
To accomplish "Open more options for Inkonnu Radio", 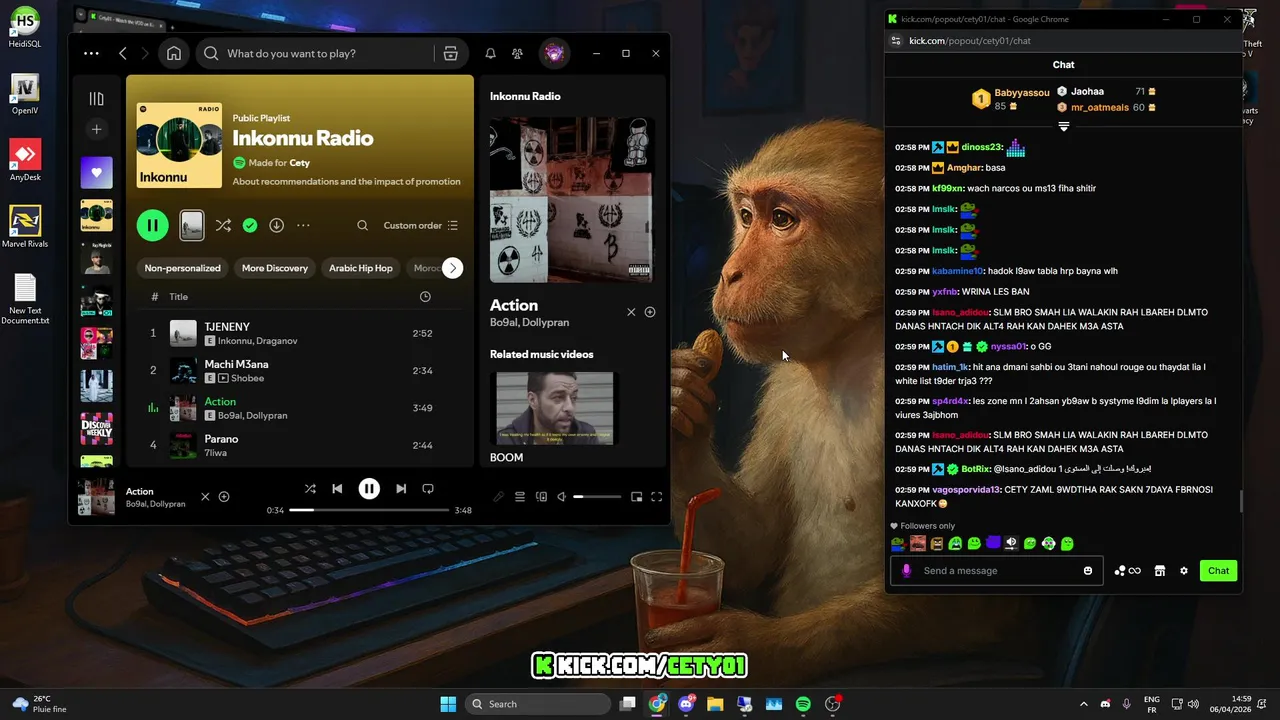I will [303, 225].
